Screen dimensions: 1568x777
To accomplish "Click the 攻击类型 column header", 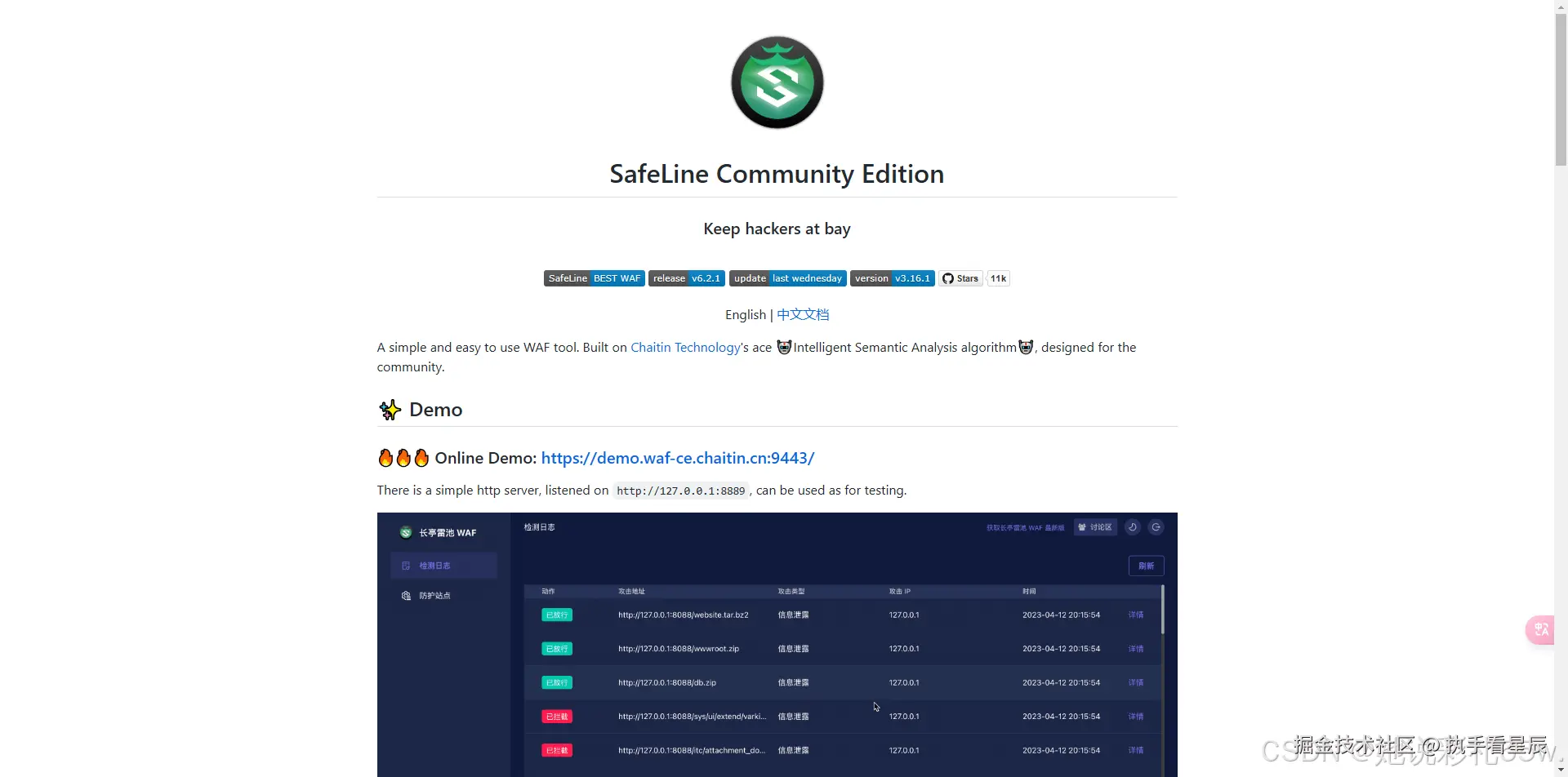I will [x=791, y=592].
